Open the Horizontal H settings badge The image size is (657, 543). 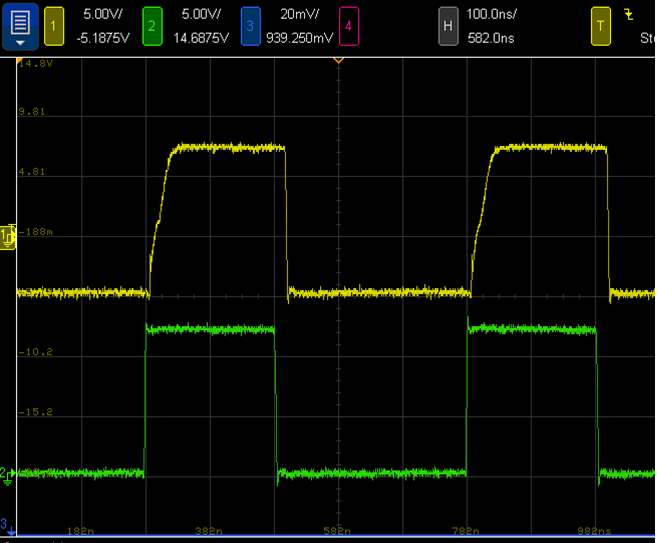click(x=449, y=26)
